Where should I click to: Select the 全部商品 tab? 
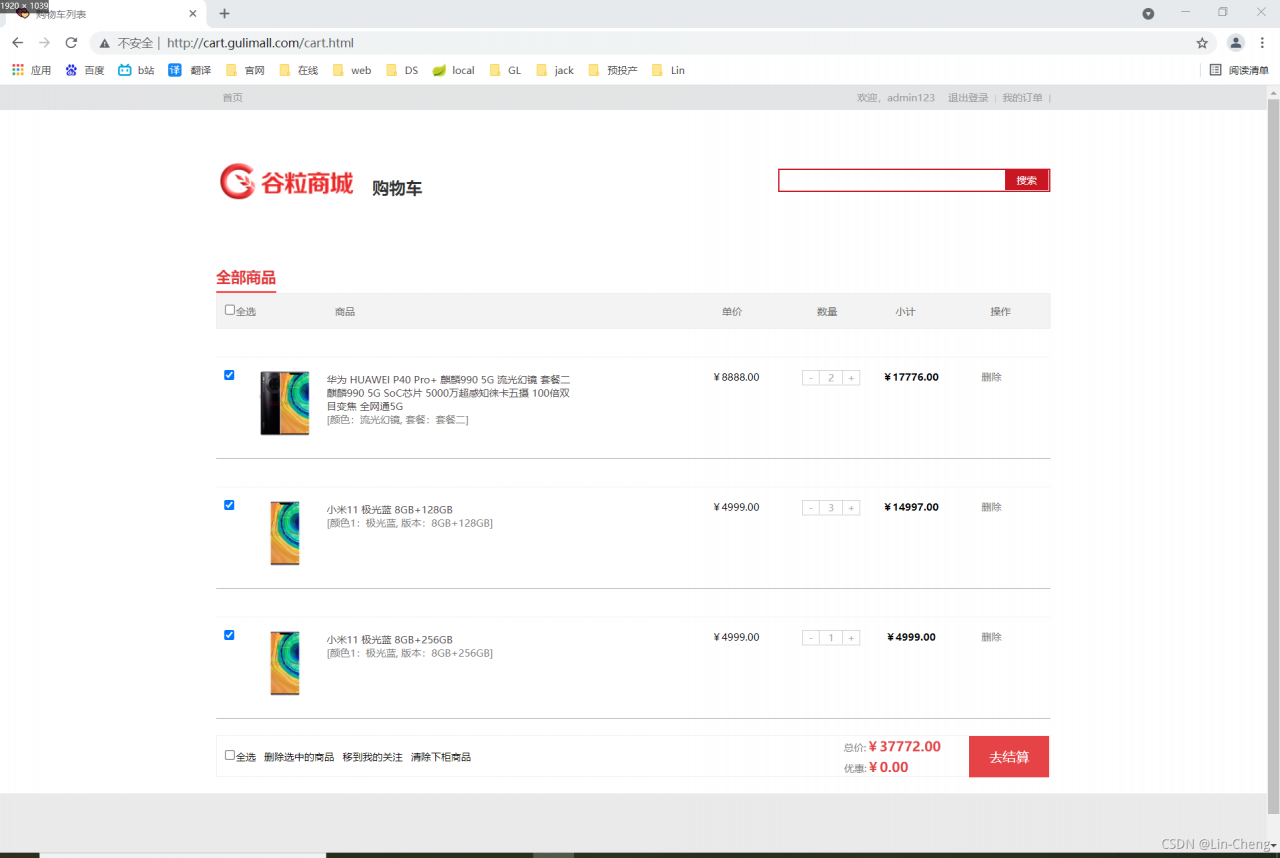[x=246, y=278]
